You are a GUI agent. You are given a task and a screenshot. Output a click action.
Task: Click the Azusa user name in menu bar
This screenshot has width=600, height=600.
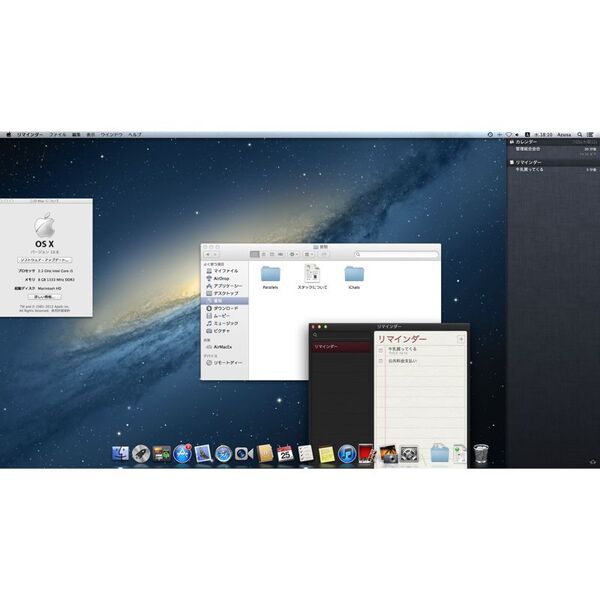click(x=564, y=135)
